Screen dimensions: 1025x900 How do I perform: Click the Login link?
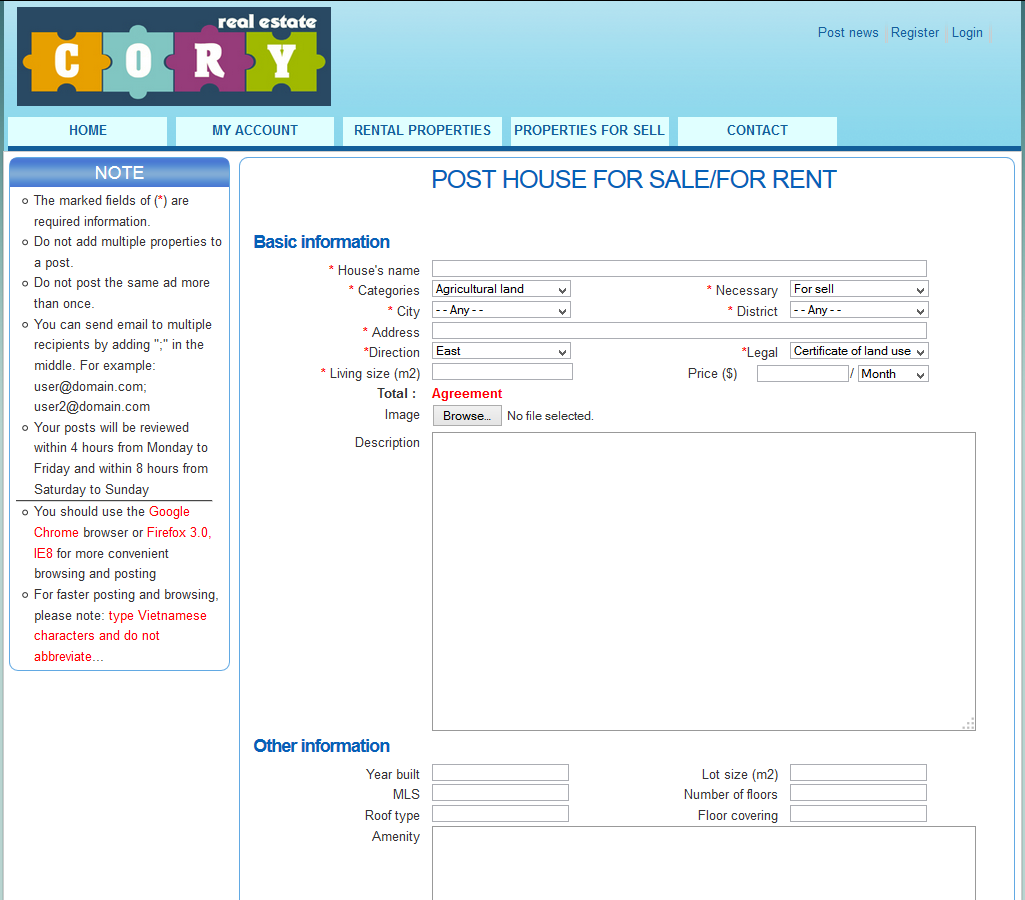point(966,32)
